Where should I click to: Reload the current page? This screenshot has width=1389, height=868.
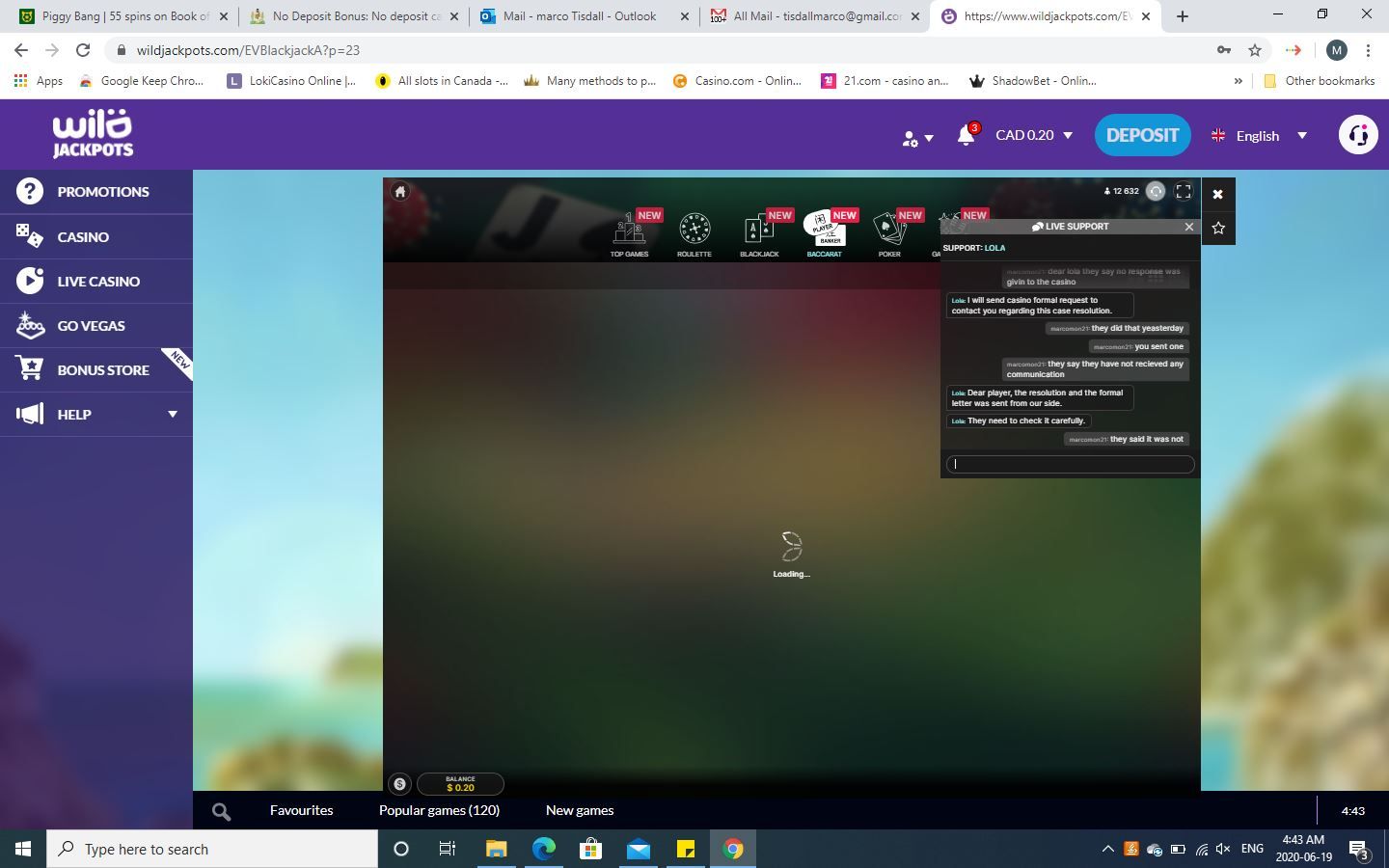point(83,50)
